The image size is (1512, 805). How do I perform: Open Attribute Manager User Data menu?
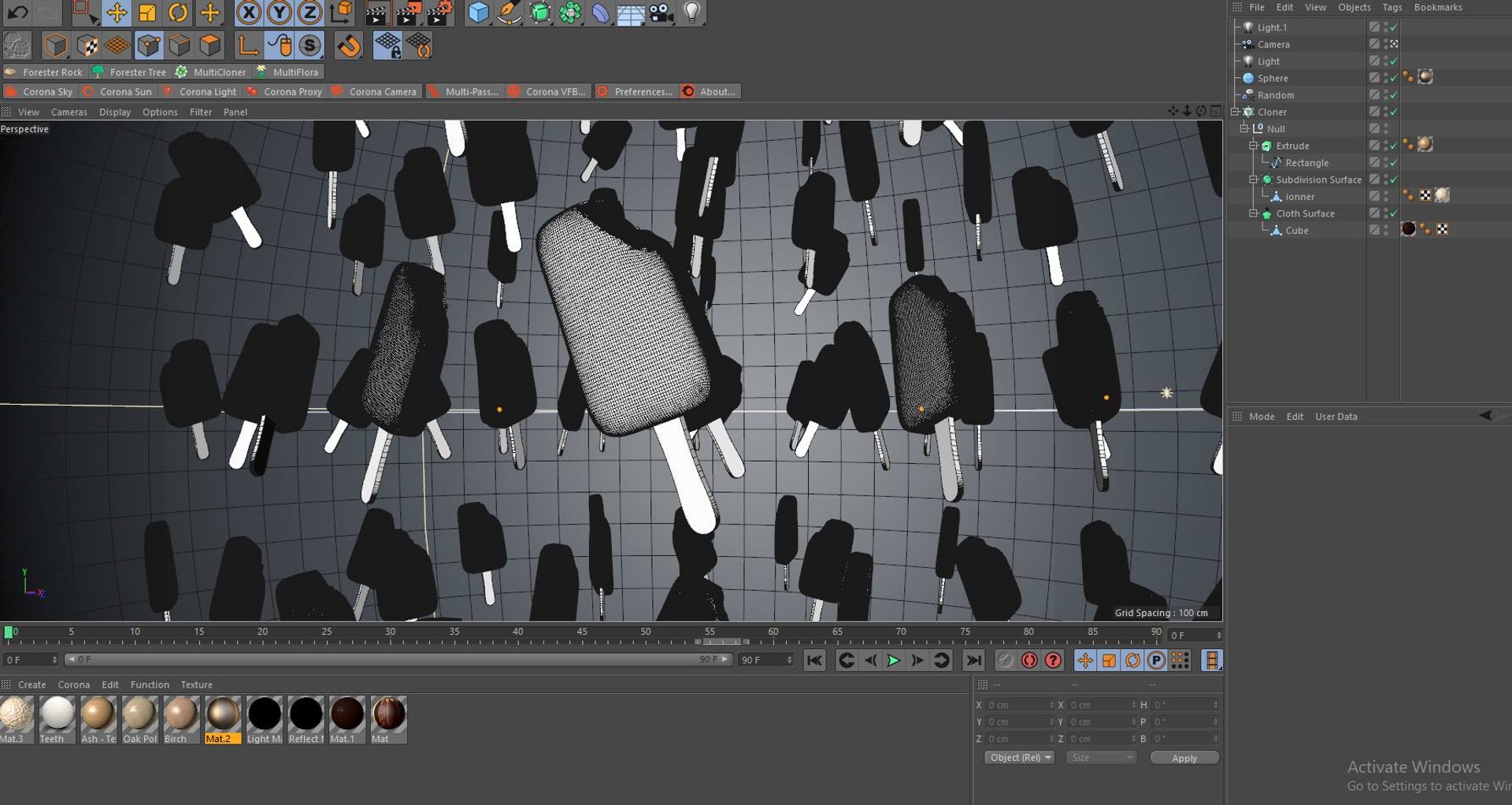1336,416
